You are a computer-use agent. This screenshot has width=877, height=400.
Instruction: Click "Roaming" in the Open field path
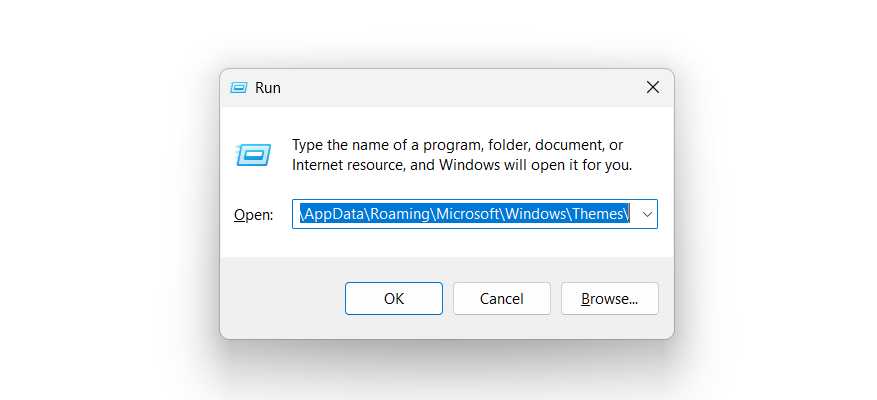(405, 213)
